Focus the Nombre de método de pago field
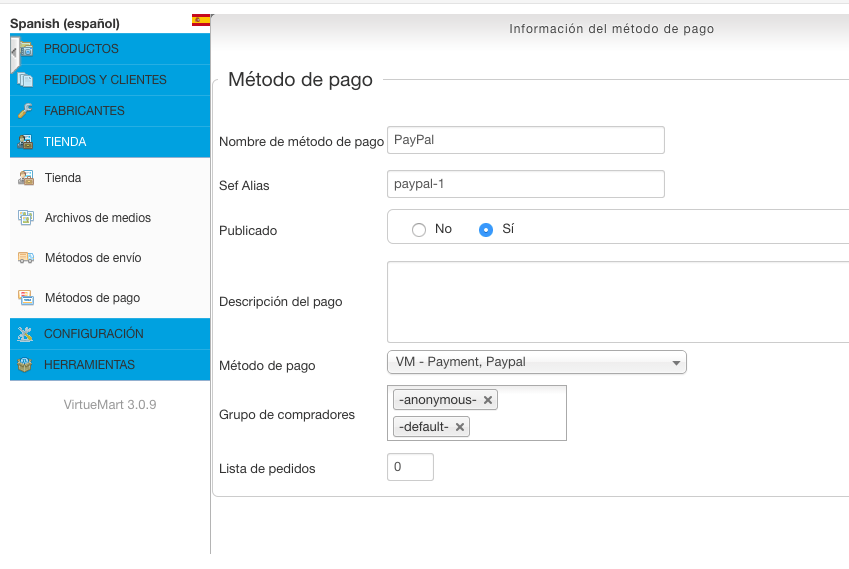The height and width of the screenshot is (569, 849). point(526,140)
